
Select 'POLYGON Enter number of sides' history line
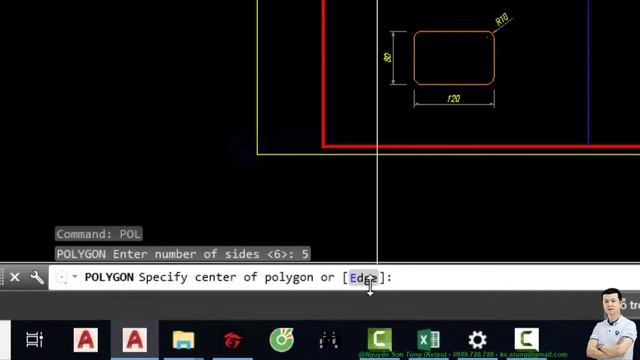(x=182, y=254)
